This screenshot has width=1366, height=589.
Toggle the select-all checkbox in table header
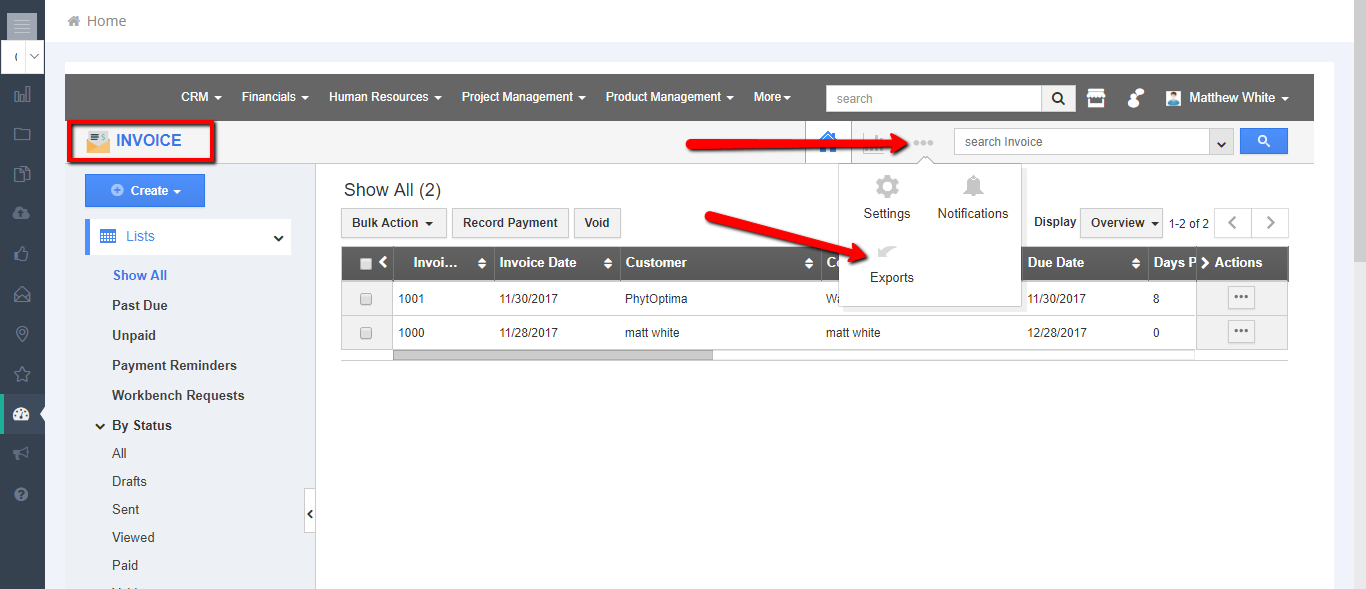pos(365,264)
